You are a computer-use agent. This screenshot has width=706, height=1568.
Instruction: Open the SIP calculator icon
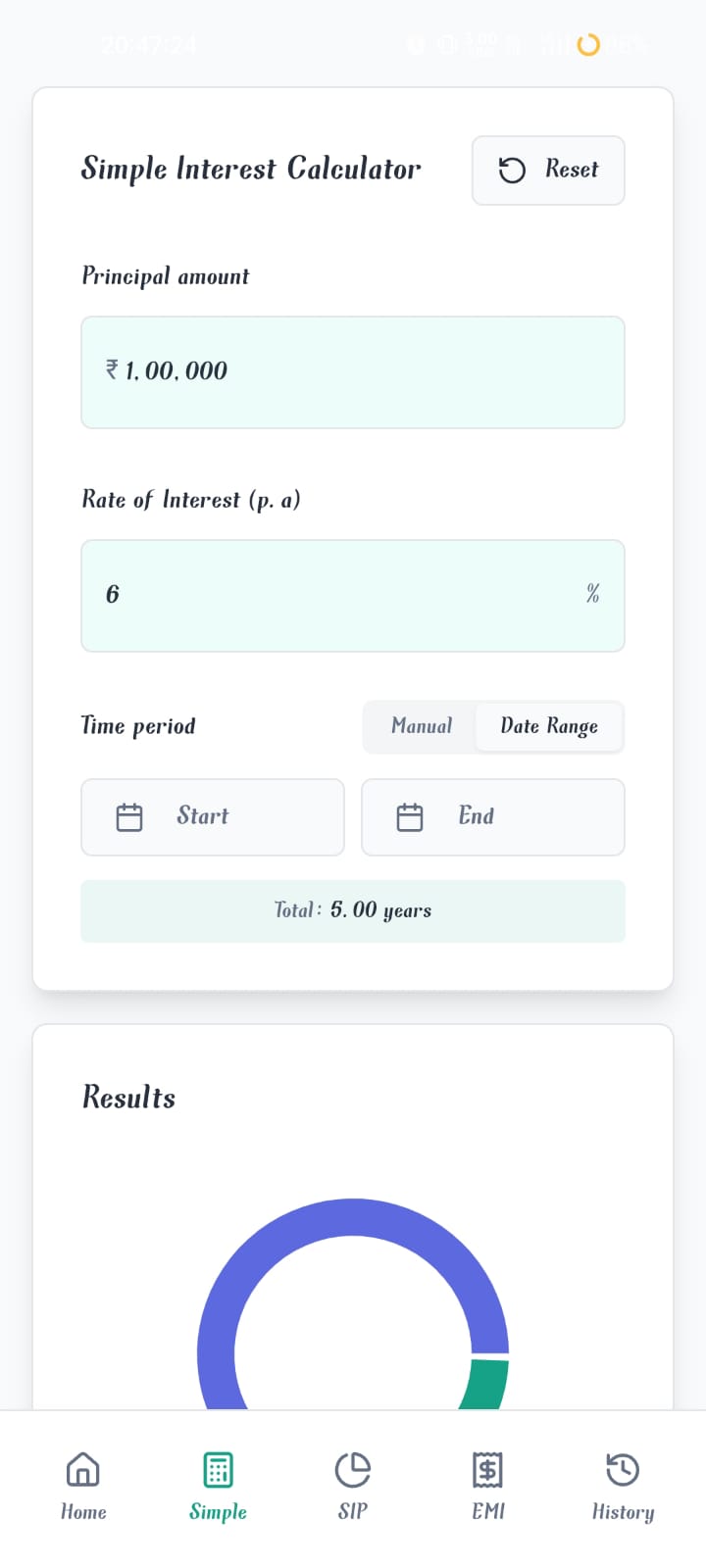(352, 1470)
